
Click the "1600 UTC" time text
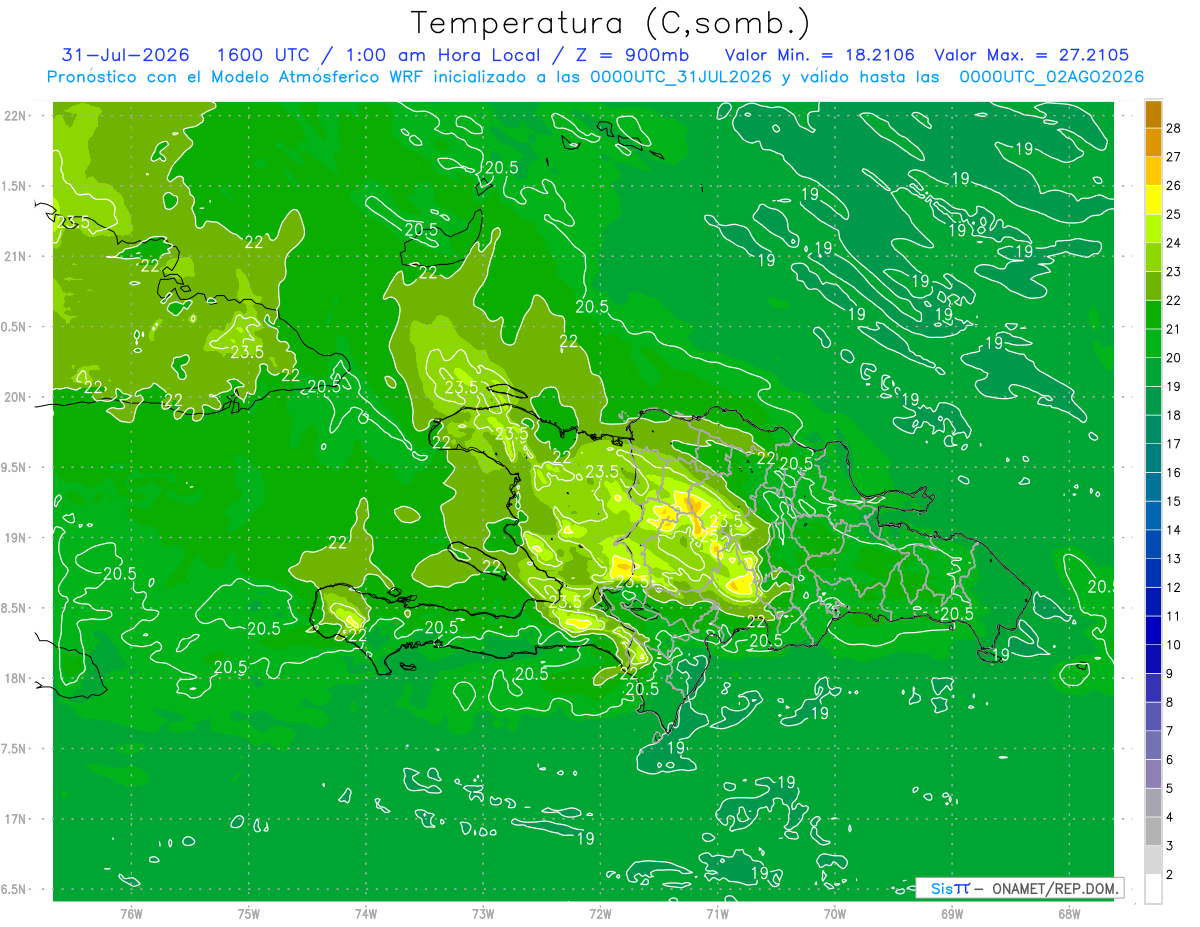pos(265,55)
